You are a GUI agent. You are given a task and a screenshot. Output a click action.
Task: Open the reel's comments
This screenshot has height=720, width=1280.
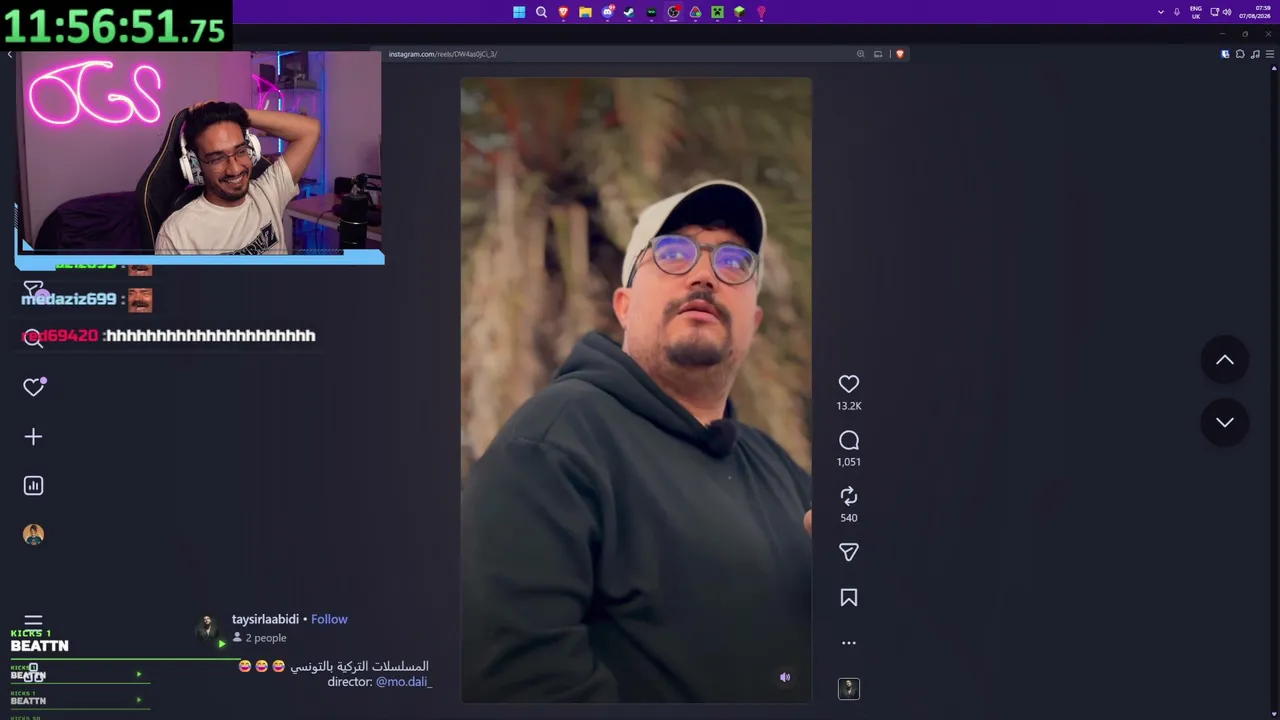849,440
